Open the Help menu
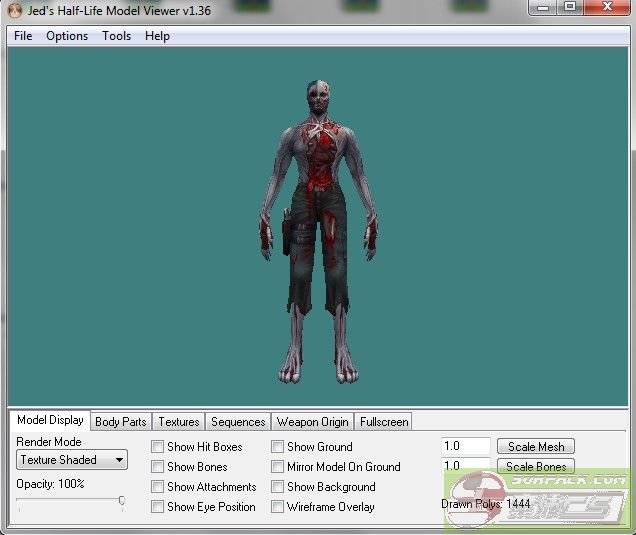Screen dimensions: 636x535 click(x=157, y=36)
